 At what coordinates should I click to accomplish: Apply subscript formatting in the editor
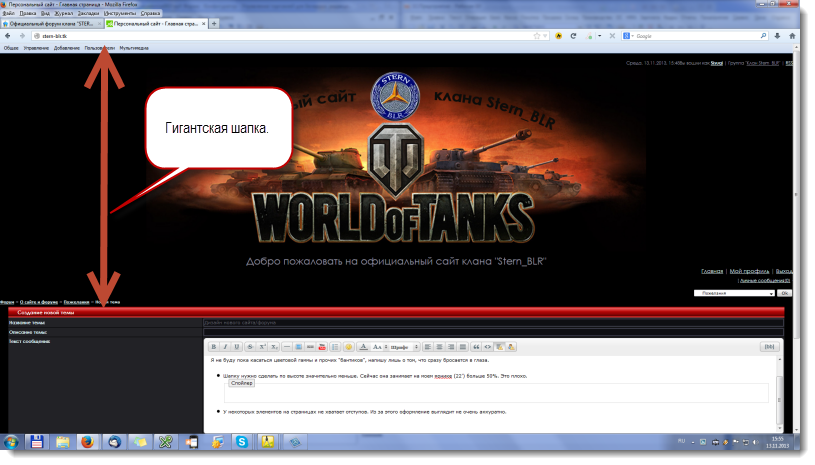pyautogui.click(x=274, y=347)
